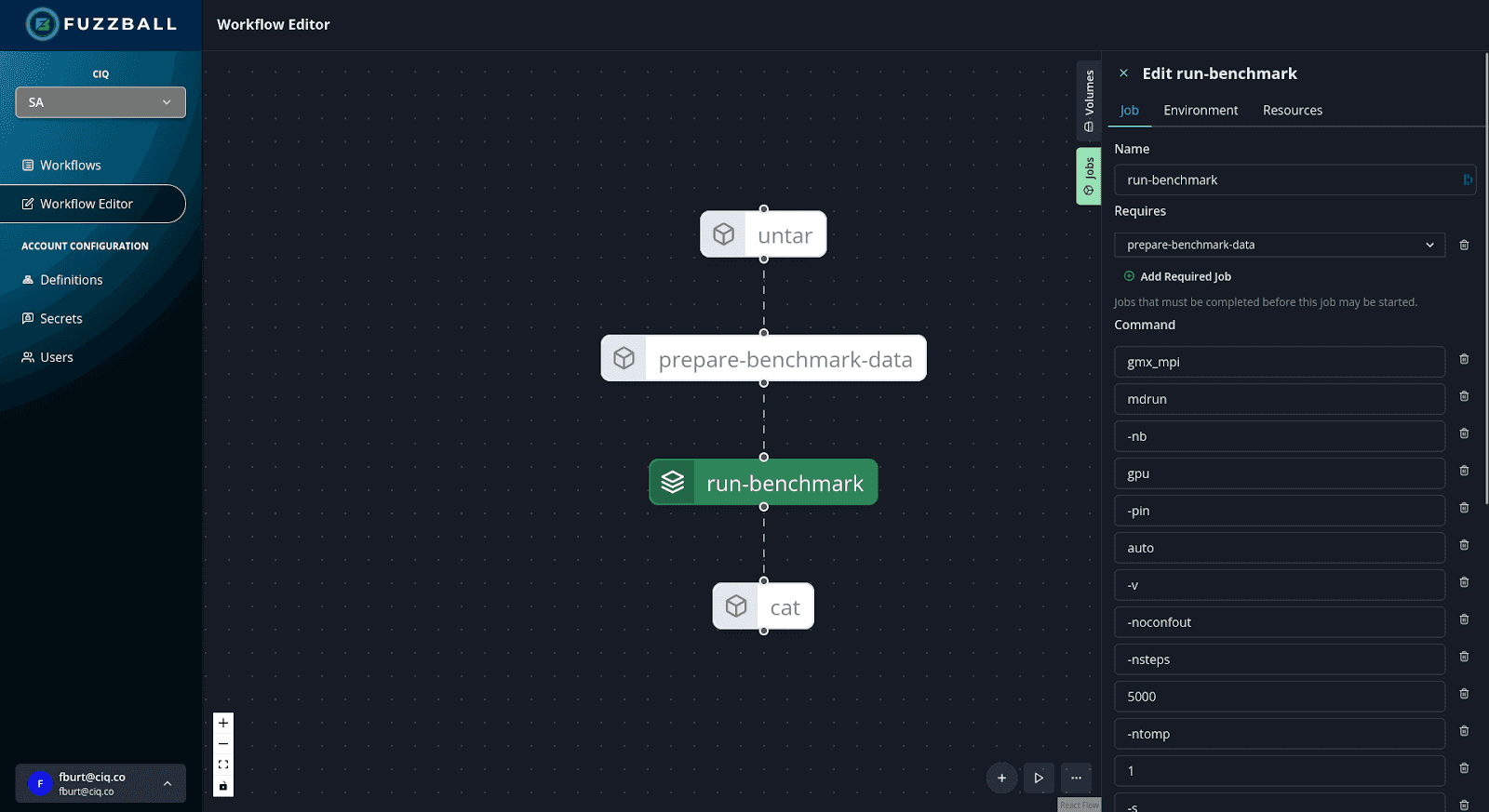Image resolution: width=1489 pixels, height=812 pixels.
Task: Toggle the canvas interactivity lock
Action: (x=223, y=786)
